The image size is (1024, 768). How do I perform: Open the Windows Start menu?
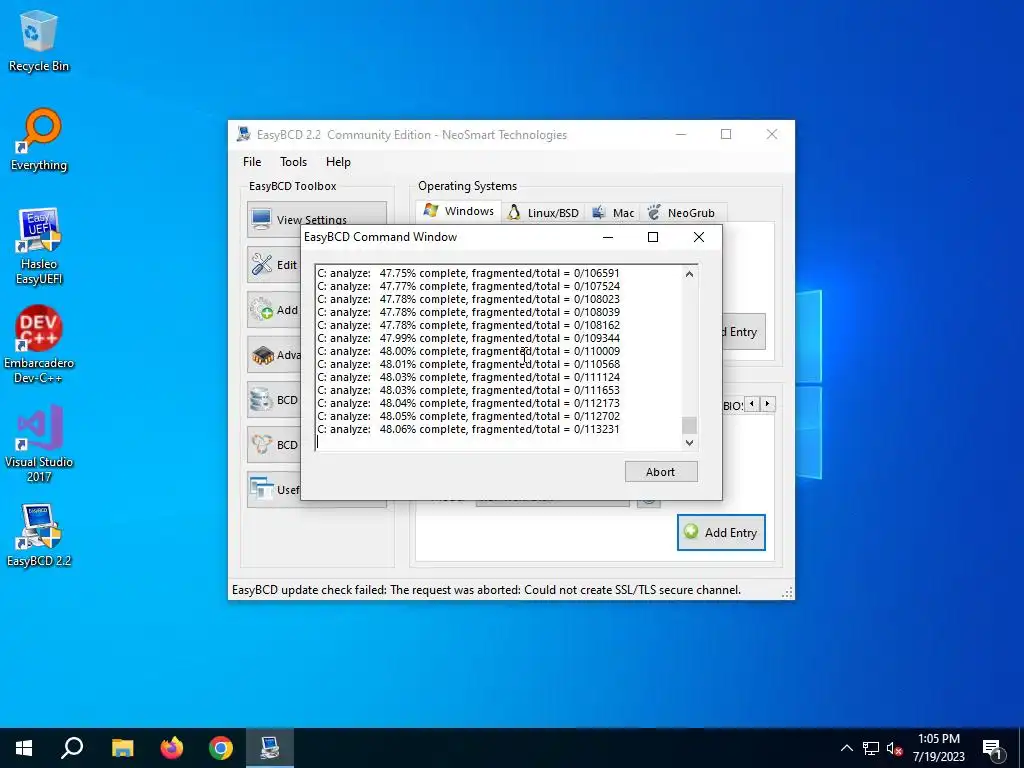click(24, 748)
